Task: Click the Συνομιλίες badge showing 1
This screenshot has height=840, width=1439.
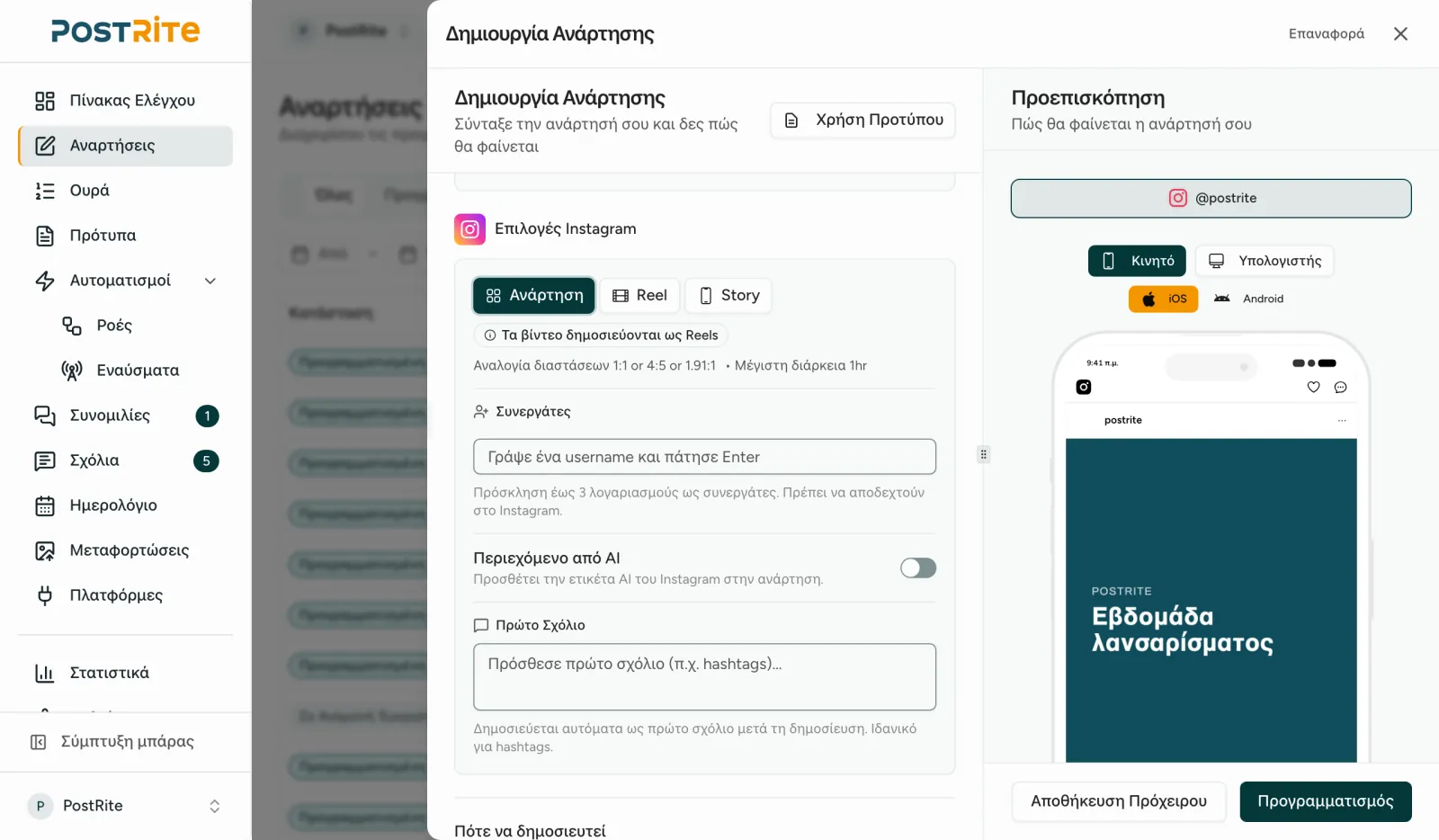Action: 207,416
